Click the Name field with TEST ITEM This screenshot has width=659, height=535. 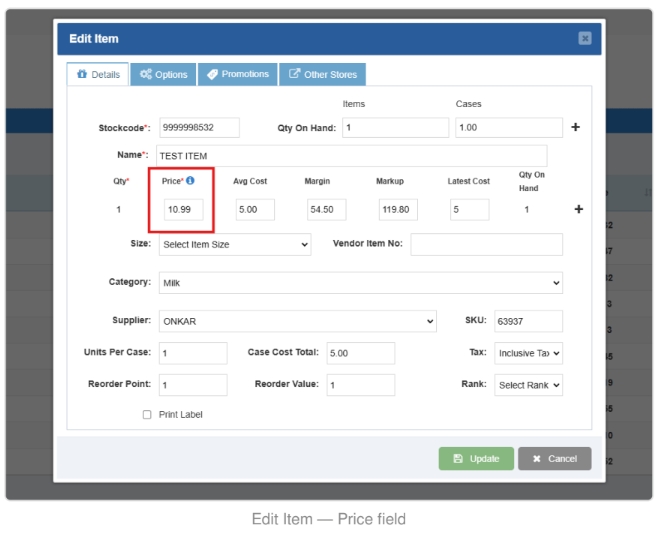click(352, 156)
